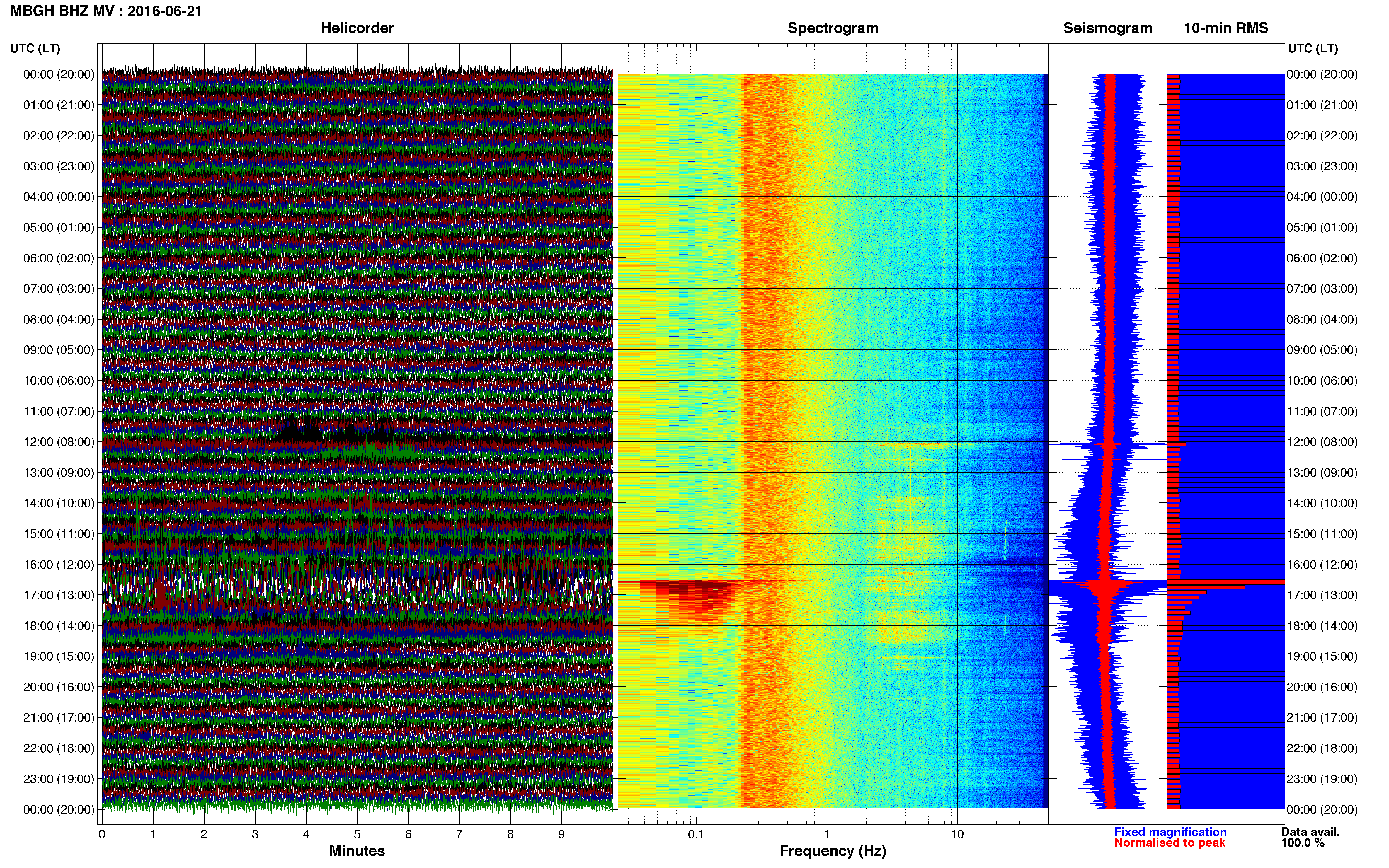Click the 'MBGH BHZ MV : 2016-06-21' title

[106, 11]
